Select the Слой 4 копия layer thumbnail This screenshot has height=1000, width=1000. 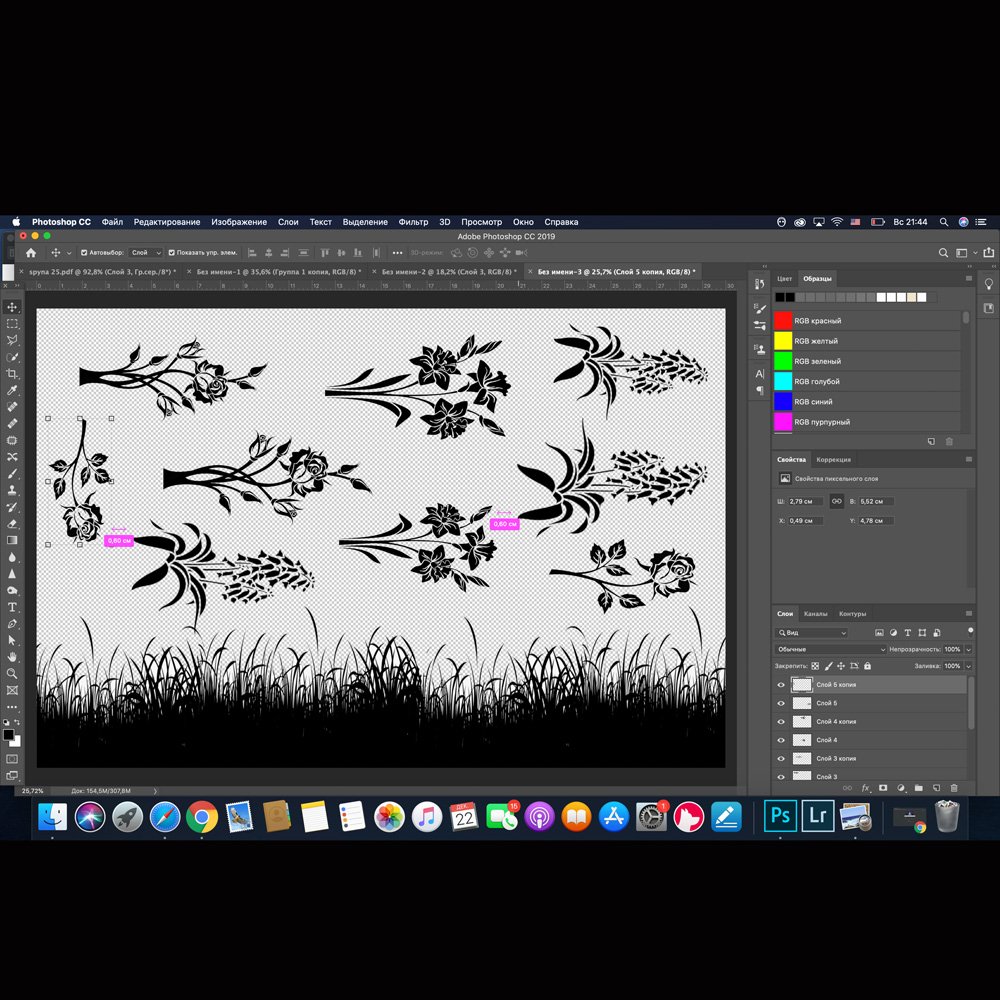tap(801, 722)
